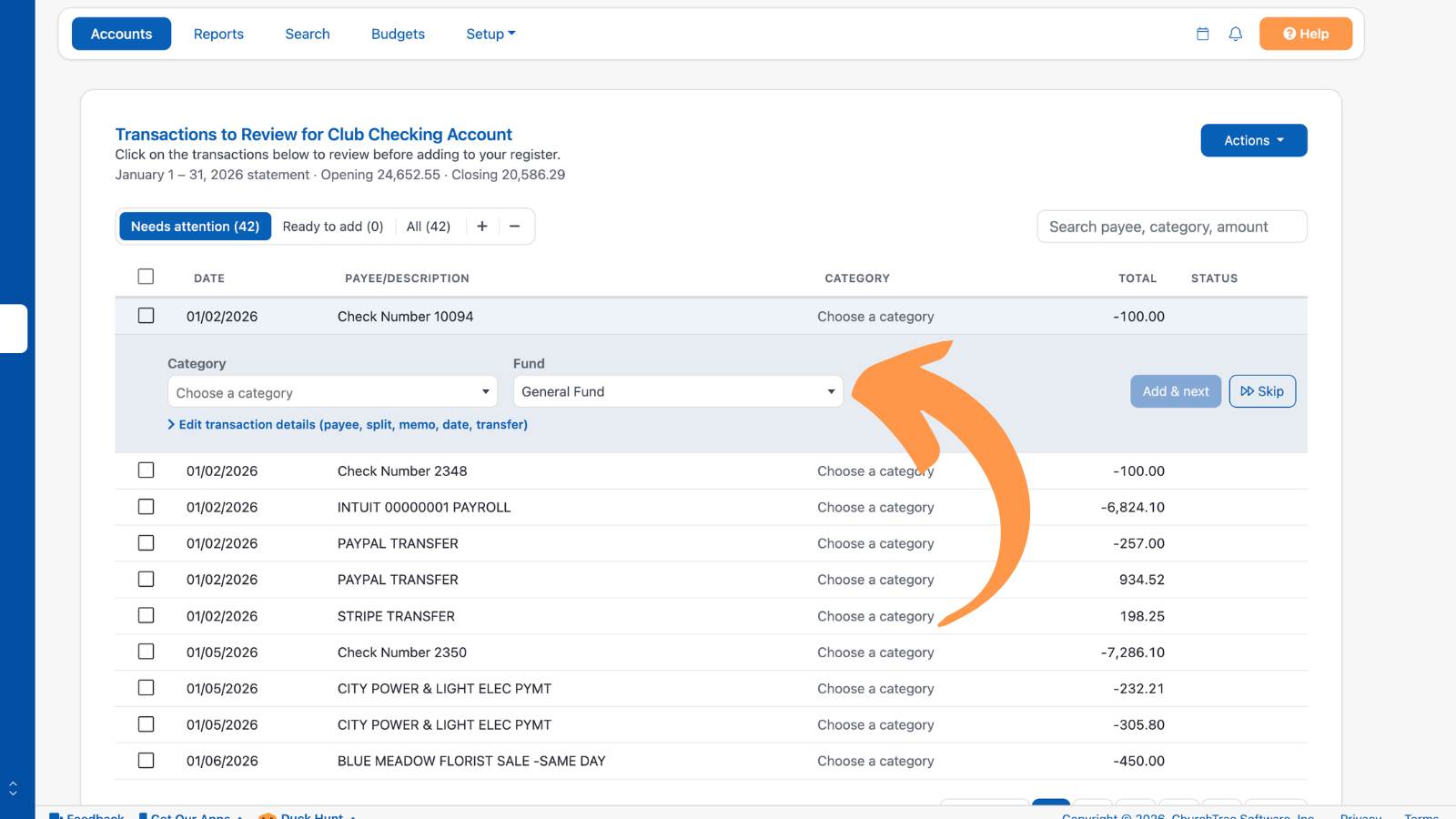Open the PAYPAL TRANSFER 934.52 row
The width and height of the screenshot is (1456, 819).
[x=711, y=580]
